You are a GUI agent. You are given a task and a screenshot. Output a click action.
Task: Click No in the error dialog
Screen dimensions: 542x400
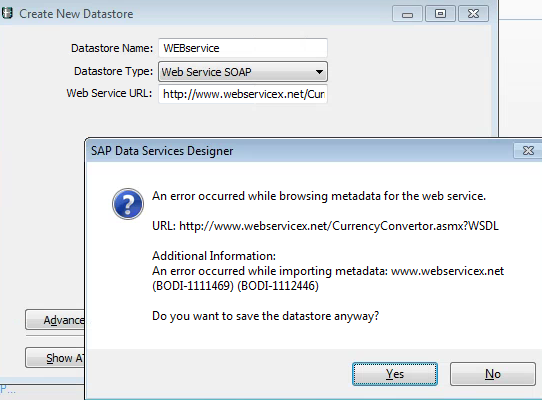[493, 374]
